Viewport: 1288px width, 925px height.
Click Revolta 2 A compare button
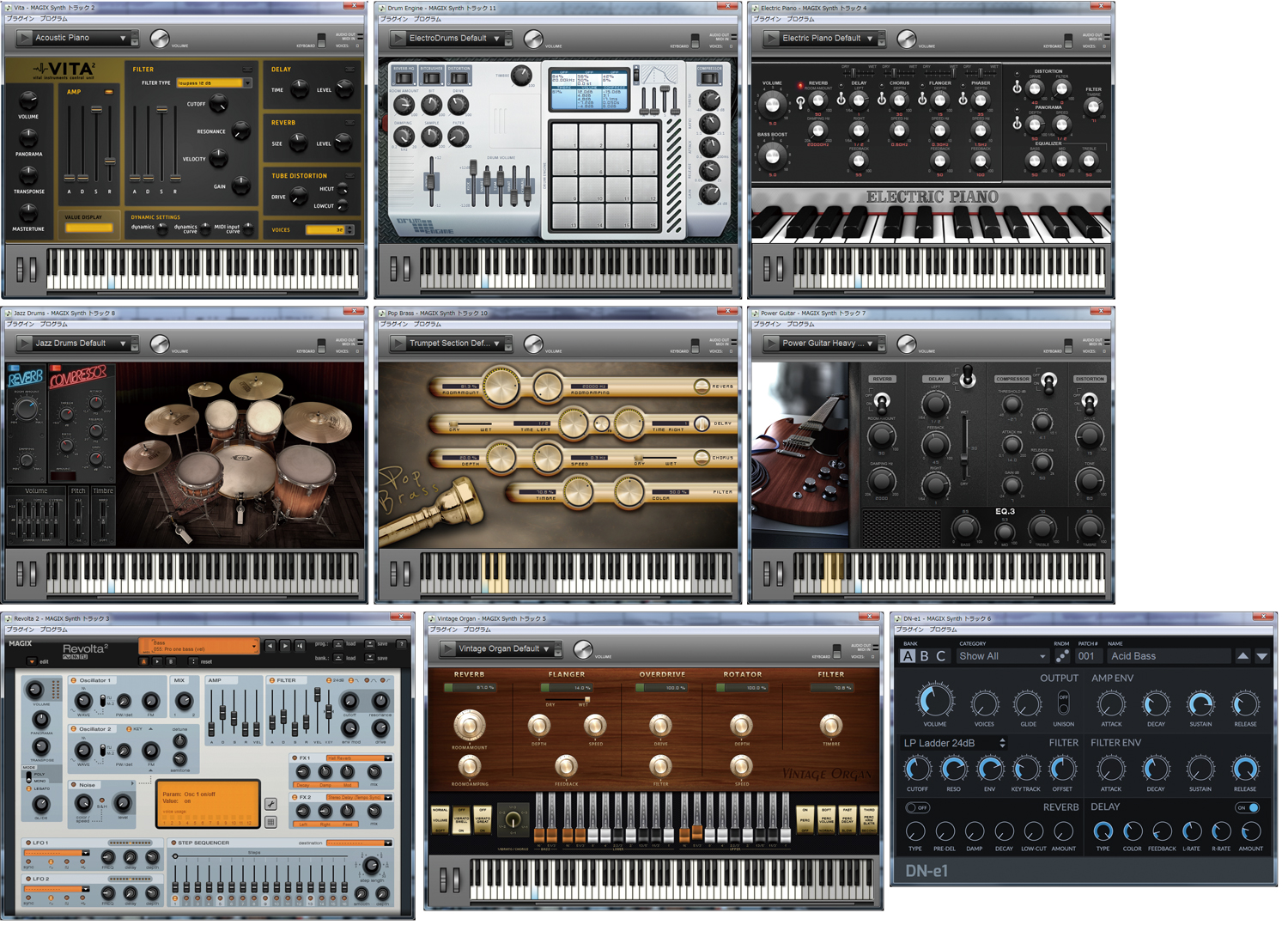click(x=143, y=661)
